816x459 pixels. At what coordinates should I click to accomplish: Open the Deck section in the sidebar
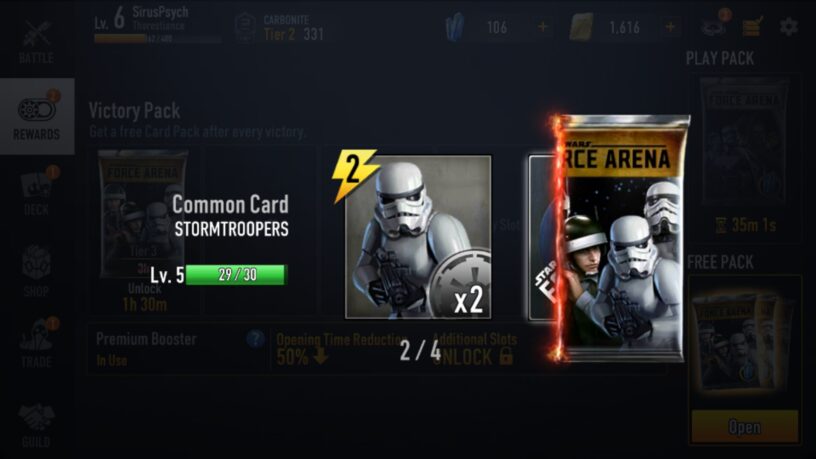click(x=36, y=193)
